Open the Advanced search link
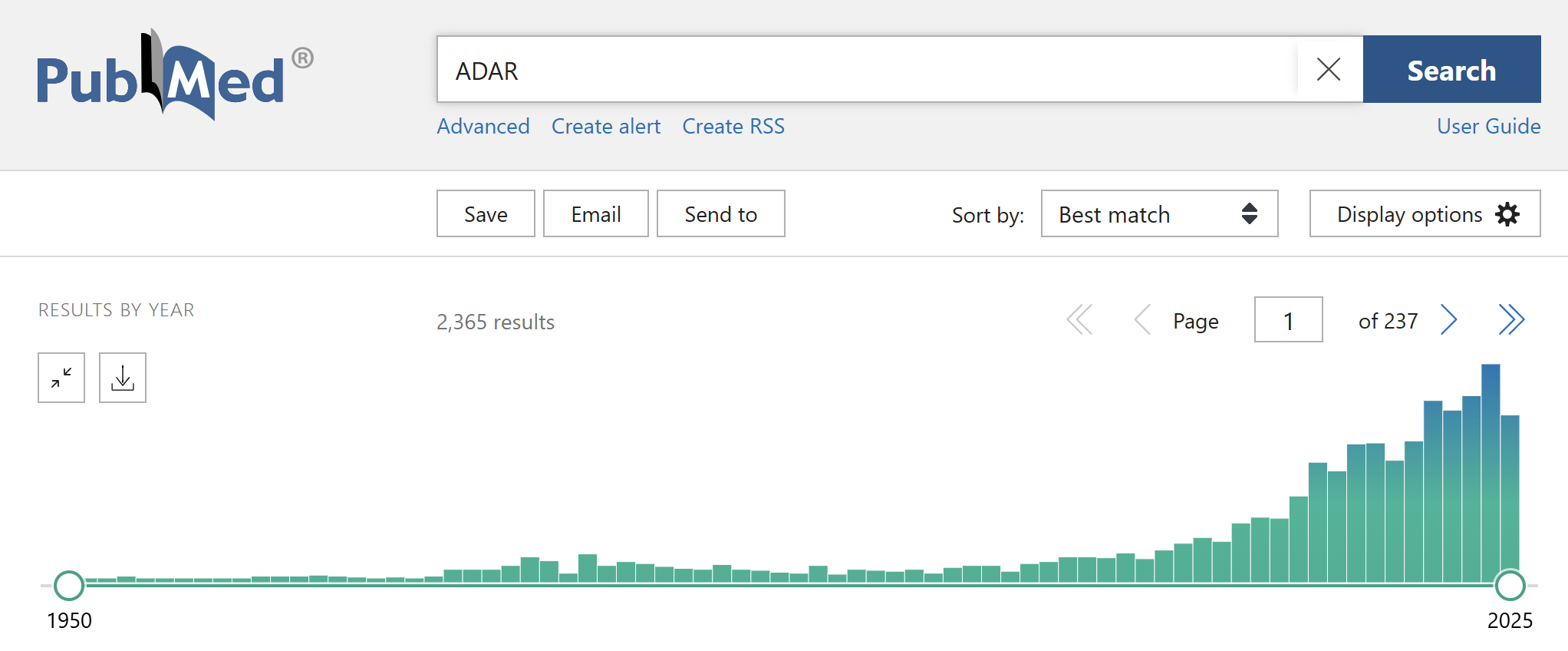The width and height of the screenshot is (1568, 651). coord(483,126)
